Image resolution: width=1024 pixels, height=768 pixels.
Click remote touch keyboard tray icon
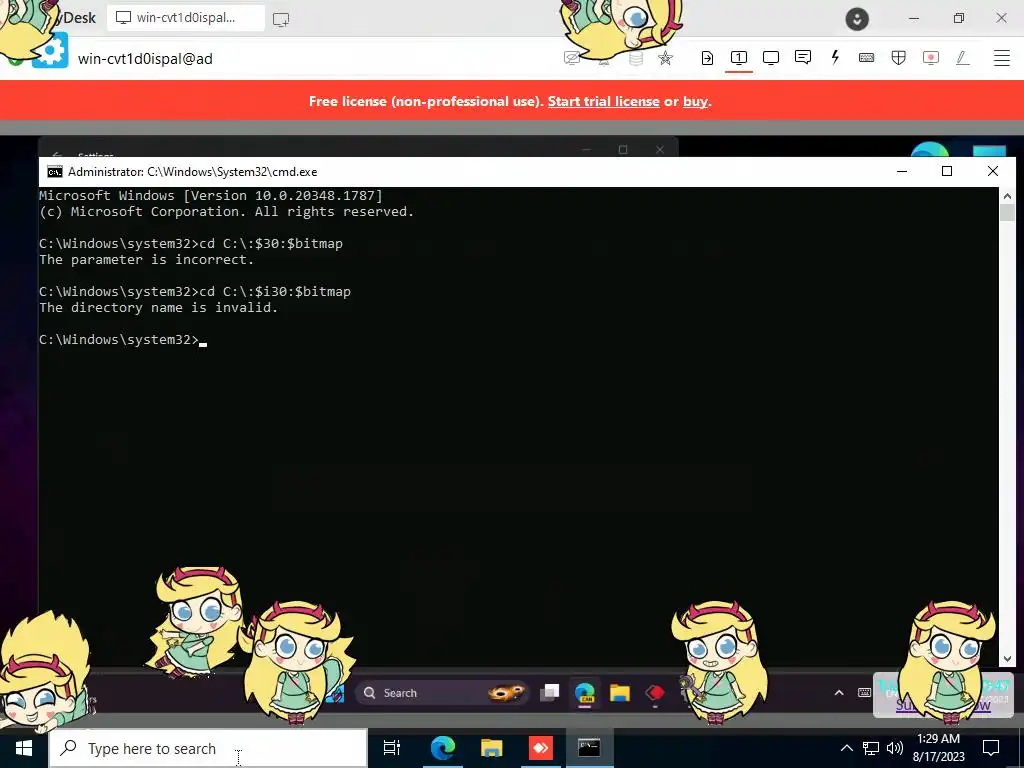pos(864,693)
